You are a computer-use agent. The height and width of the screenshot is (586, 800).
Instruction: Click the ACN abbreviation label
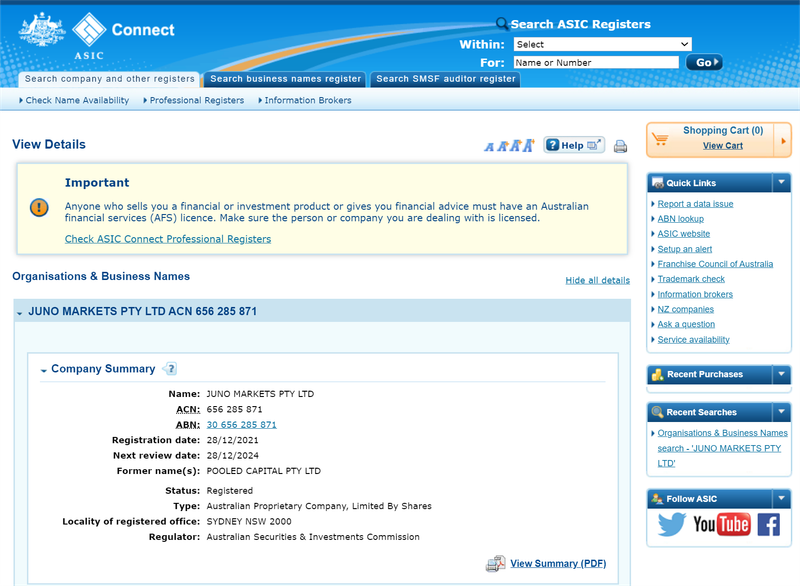tap(188, 410)
